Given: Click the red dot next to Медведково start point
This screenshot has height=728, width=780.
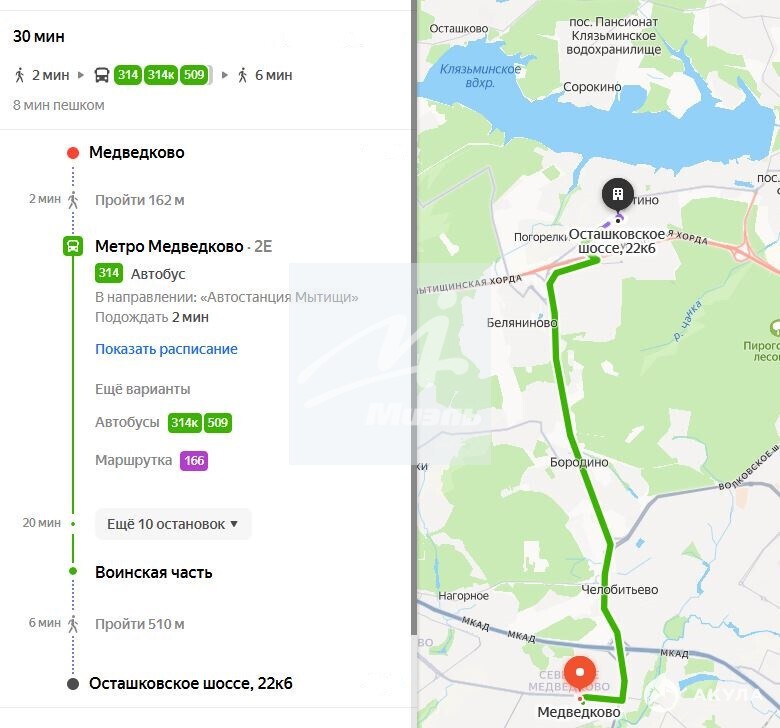Looking at the screenshot, I should 73,153.
